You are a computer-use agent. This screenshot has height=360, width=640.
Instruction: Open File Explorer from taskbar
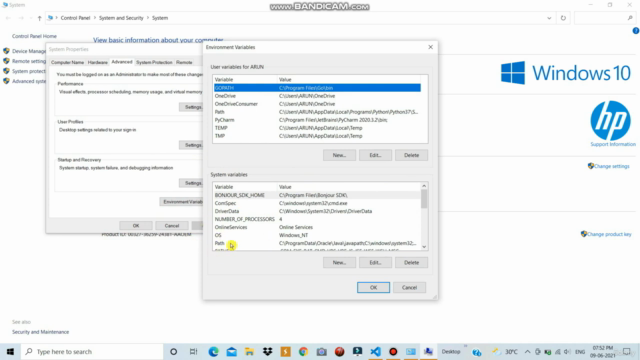tap(249, 351)
